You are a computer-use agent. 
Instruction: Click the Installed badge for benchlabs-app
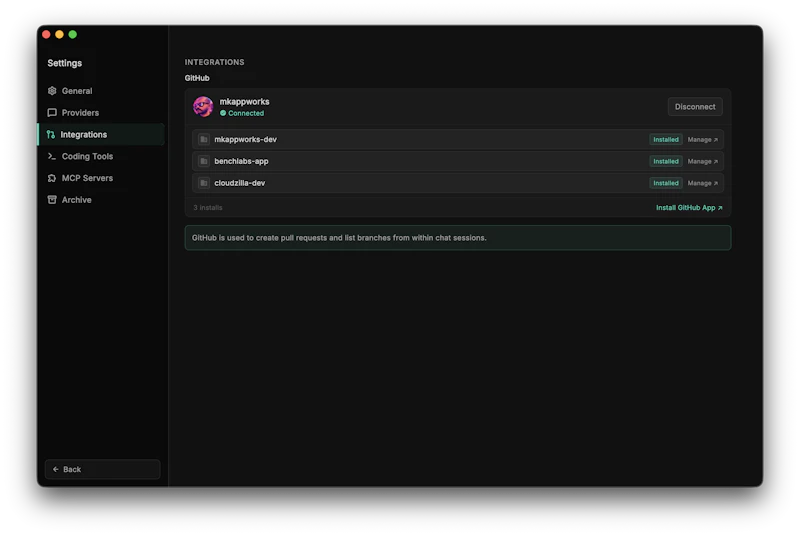tap(666, 161)
